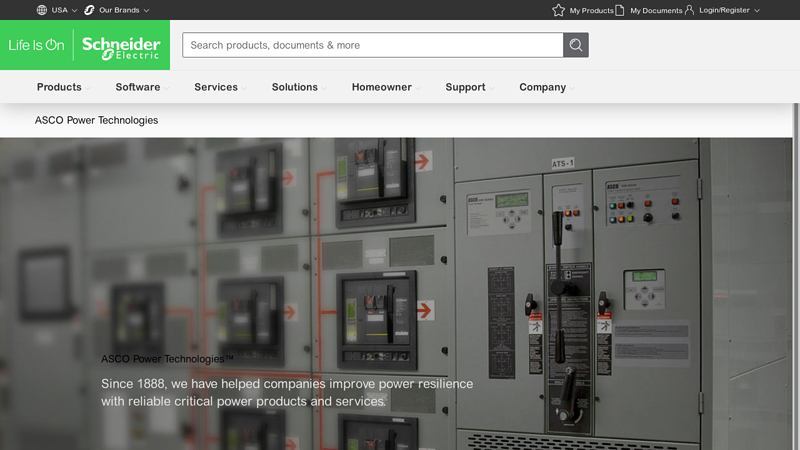Click the Our Brands link icon
Screen dimensions: 800x450
pyautogui.click(x=89, y=10)
